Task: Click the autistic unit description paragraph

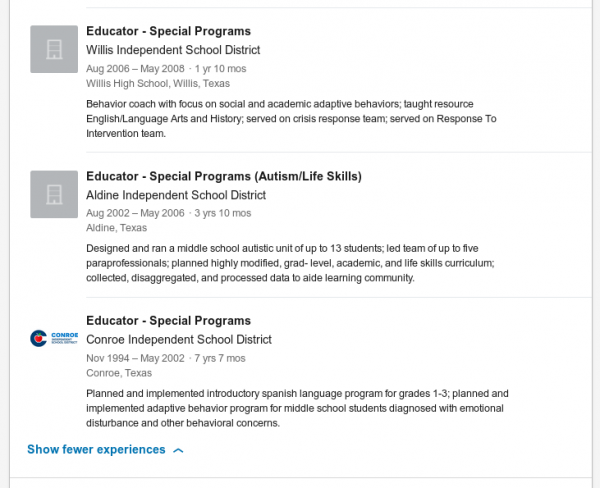Action: 290,263
